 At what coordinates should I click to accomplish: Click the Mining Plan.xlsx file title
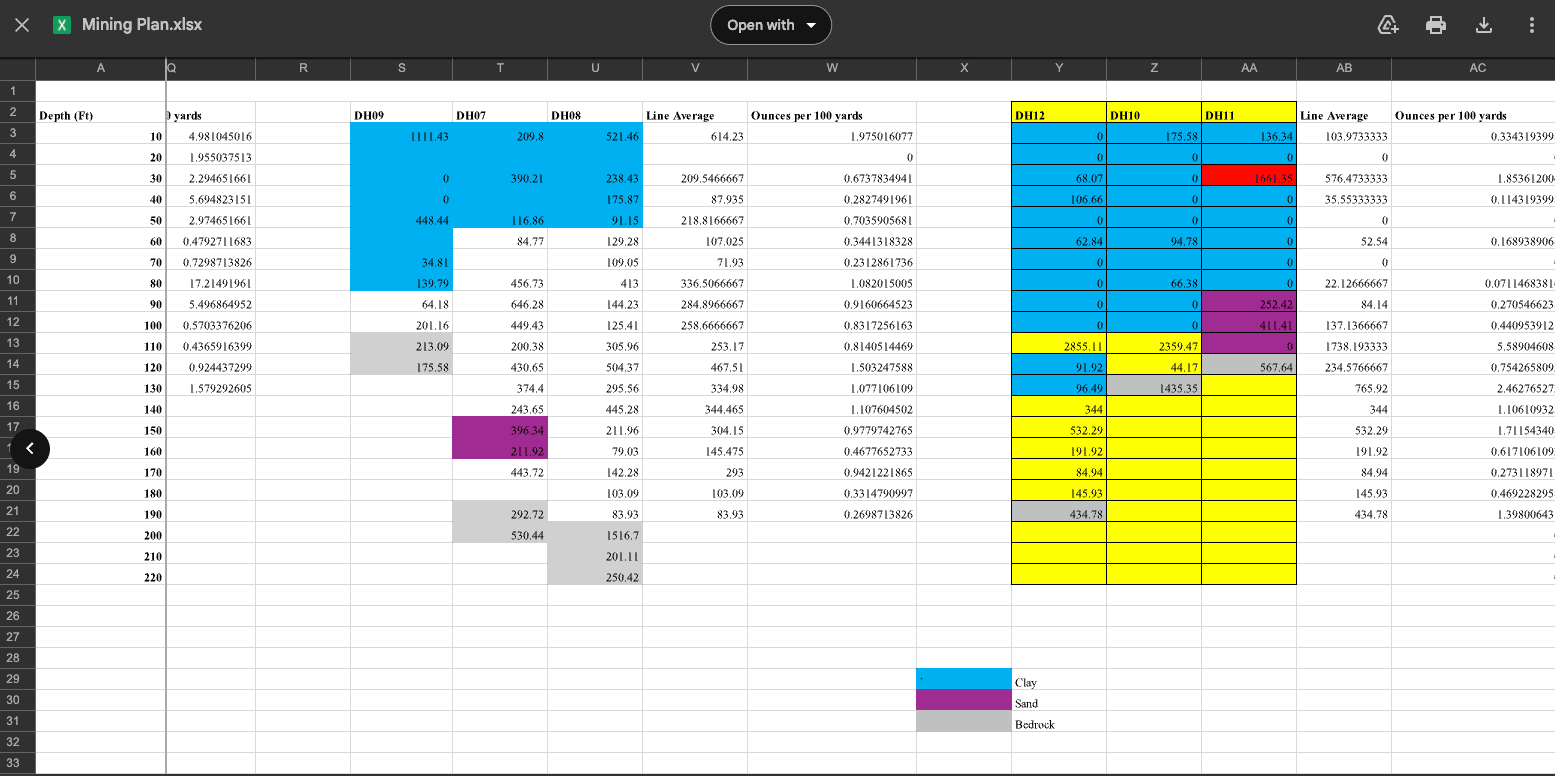(x=142, y=25)
